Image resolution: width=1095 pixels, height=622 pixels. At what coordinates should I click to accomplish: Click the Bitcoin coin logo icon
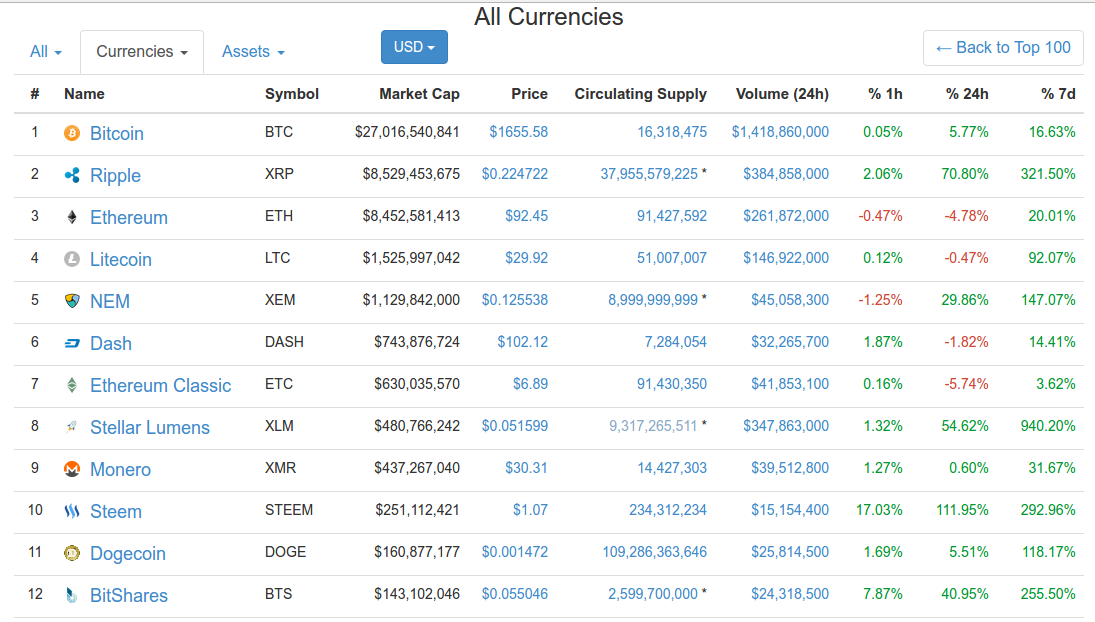coord(72,133)
